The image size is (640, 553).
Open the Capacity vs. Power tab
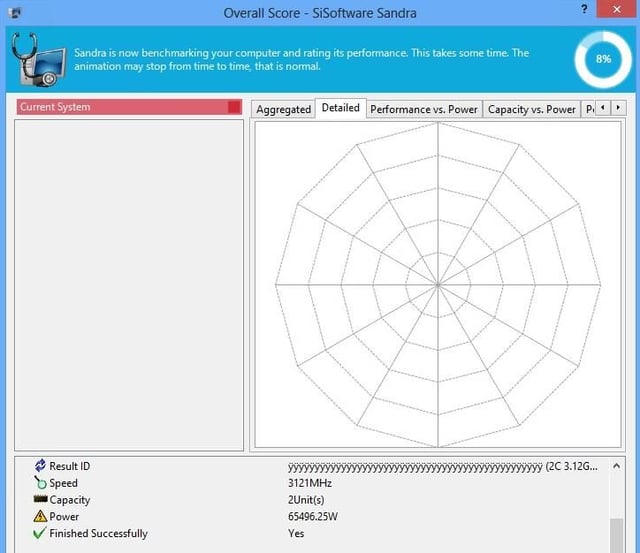531,109
